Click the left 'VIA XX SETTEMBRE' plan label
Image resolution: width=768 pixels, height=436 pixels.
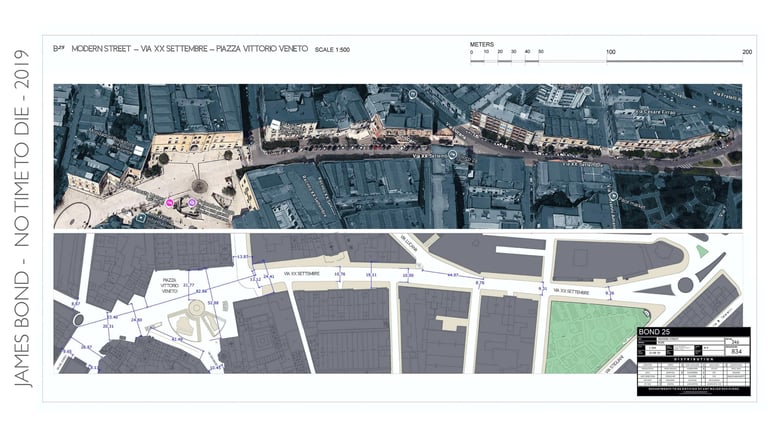tap(302, 274)
